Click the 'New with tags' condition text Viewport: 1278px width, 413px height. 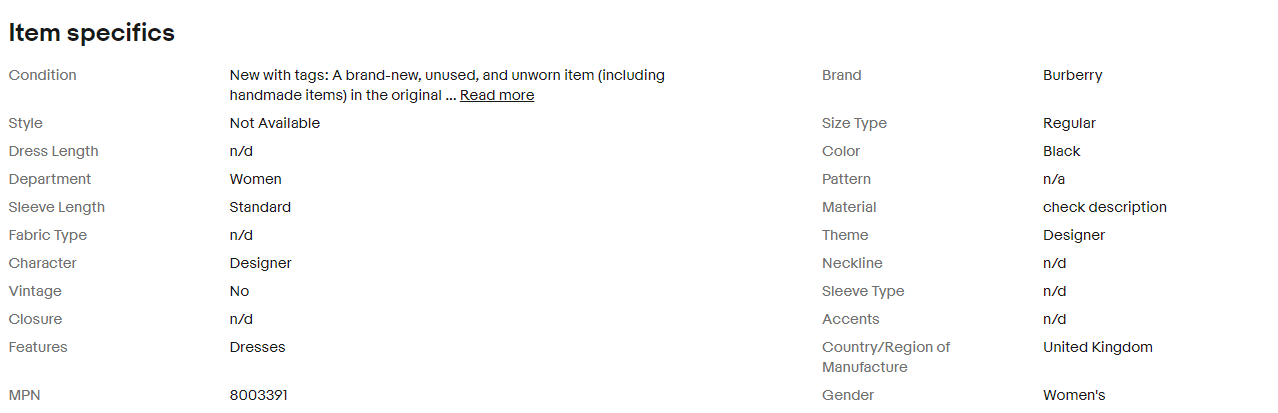[446, 75]
